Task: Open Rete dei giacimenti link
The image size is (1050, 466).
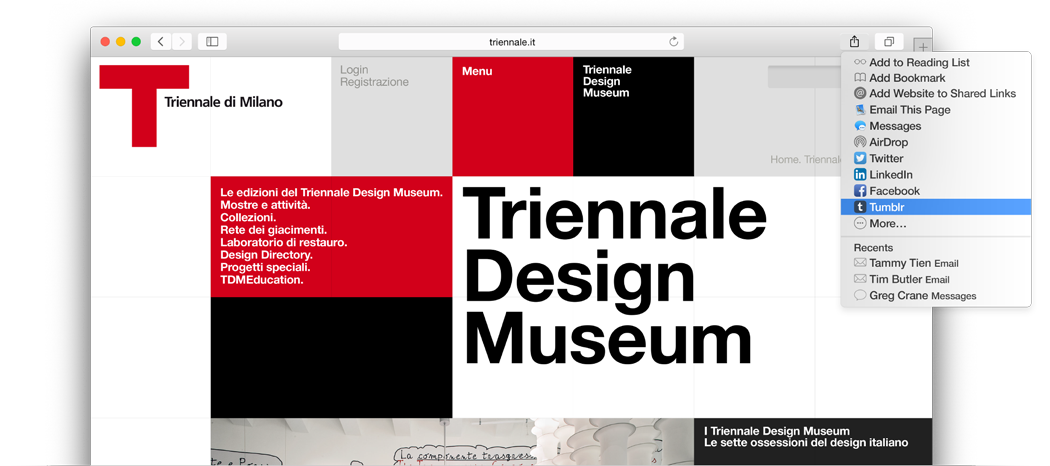Action: click(x=273, y=230)
